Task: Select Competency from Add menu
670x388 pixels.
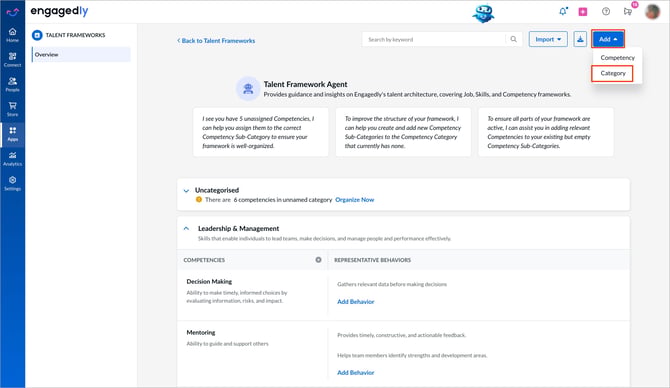Action: [617, 58]
